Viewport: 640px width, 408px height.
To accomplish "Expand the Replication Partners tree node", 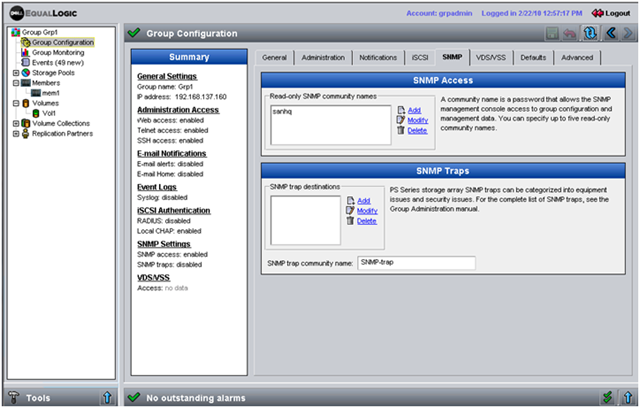I will [x=16, y=133].
